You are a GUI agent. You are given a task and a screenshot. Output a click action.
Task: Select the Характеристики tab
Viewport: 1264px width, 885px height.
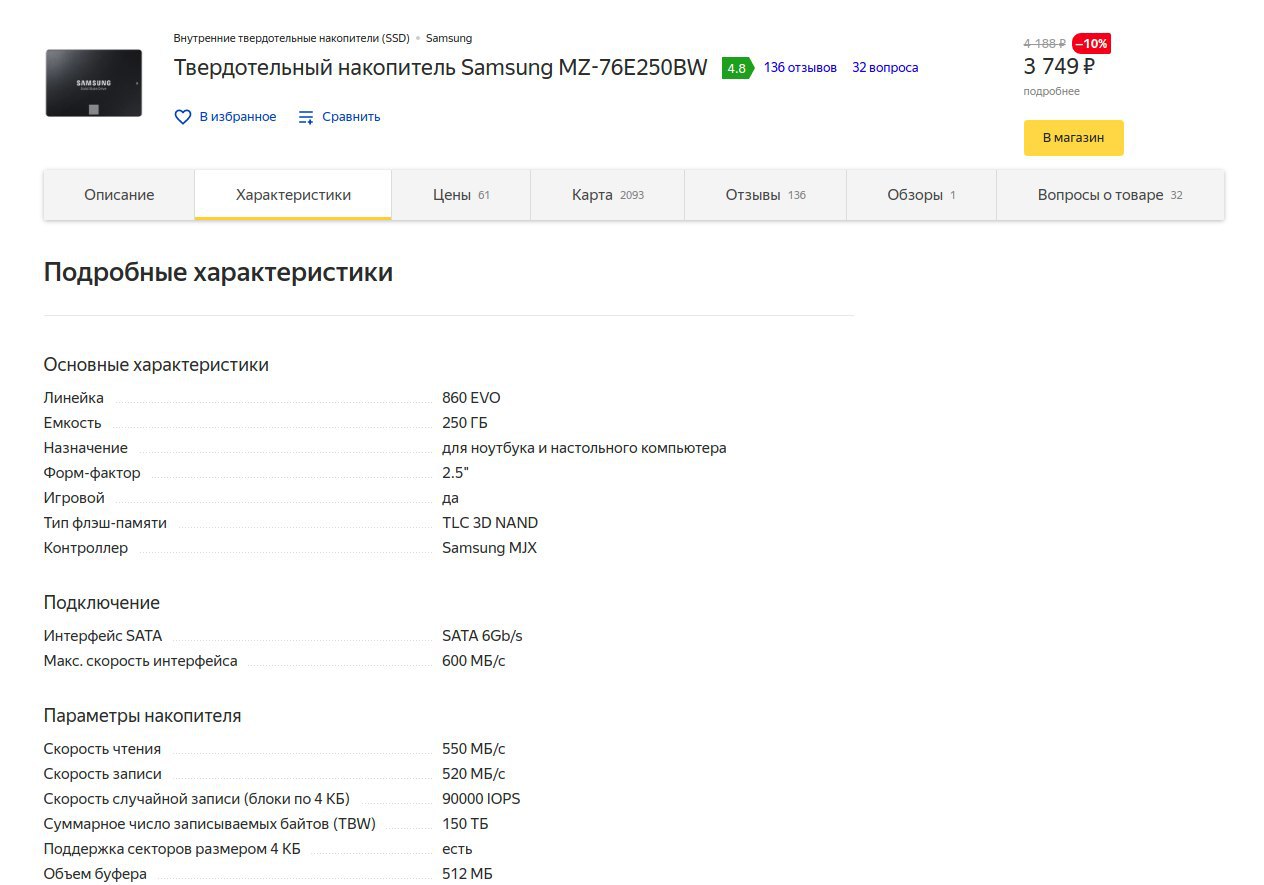pyautogui.click(x=293, y=195)
